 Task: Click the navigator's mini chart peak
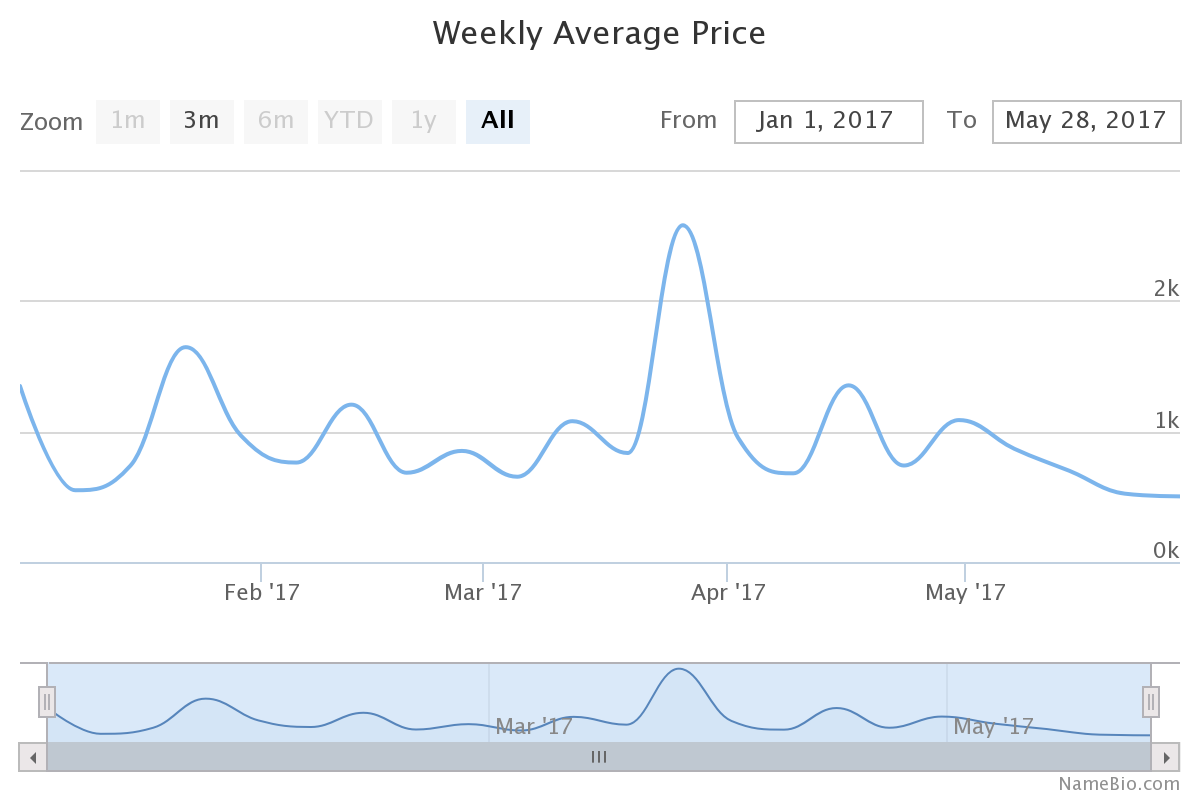pyautogui.click(x=679, y=669)
